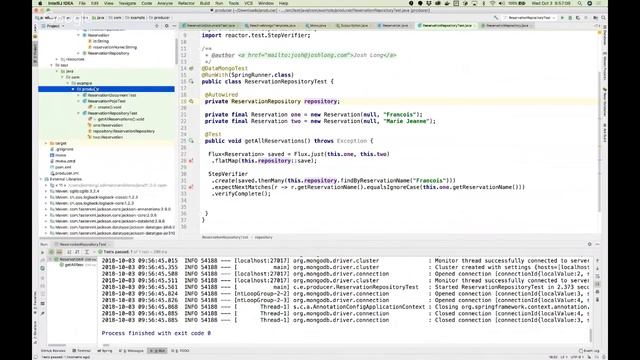The height and width of the screenshot is (360, 640).
Task: Click the run test gutter icon at line 25
Action: pyautogui.click(x=191, y=141)
